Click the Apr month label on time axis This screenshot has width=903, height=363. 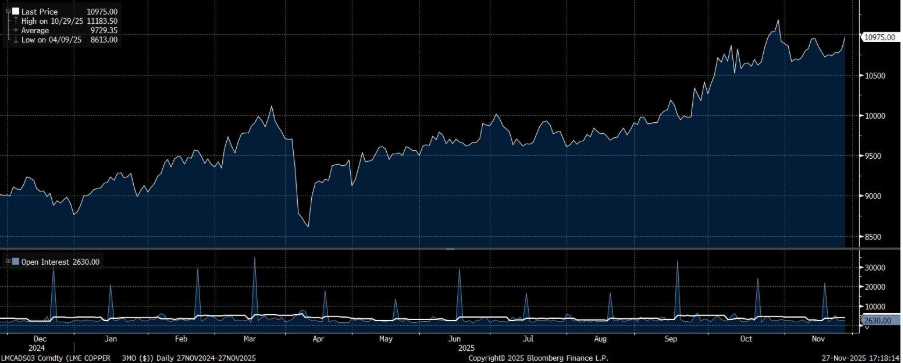(x=317, y=339)
